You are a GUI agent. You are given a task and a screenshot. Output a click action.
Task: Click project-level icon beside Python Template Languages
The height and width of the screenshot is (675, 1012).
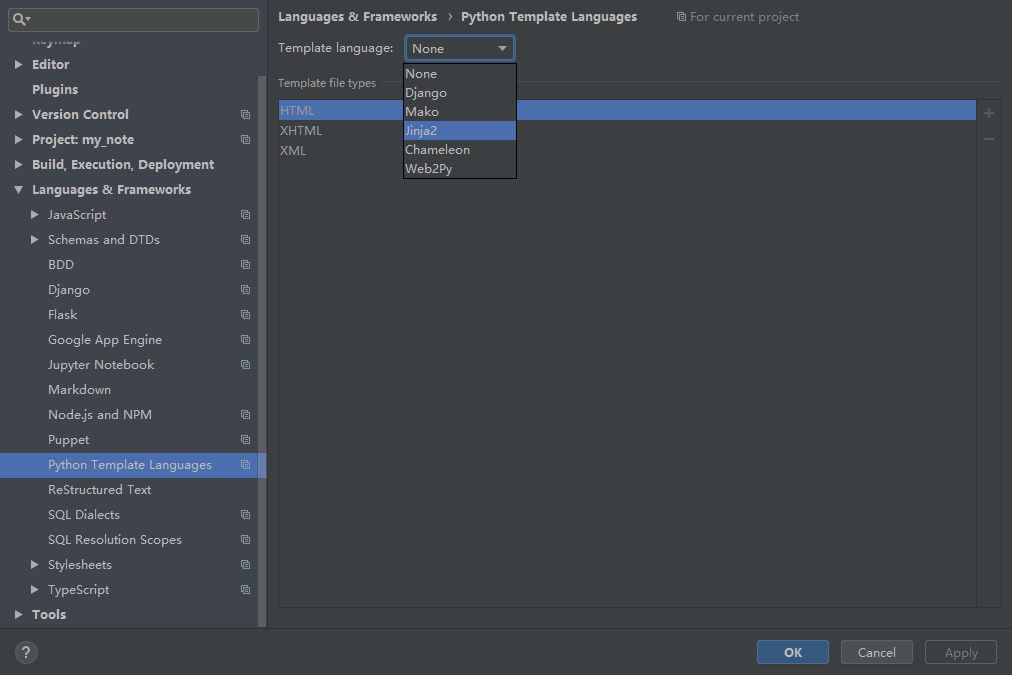[x=245, y=465]
